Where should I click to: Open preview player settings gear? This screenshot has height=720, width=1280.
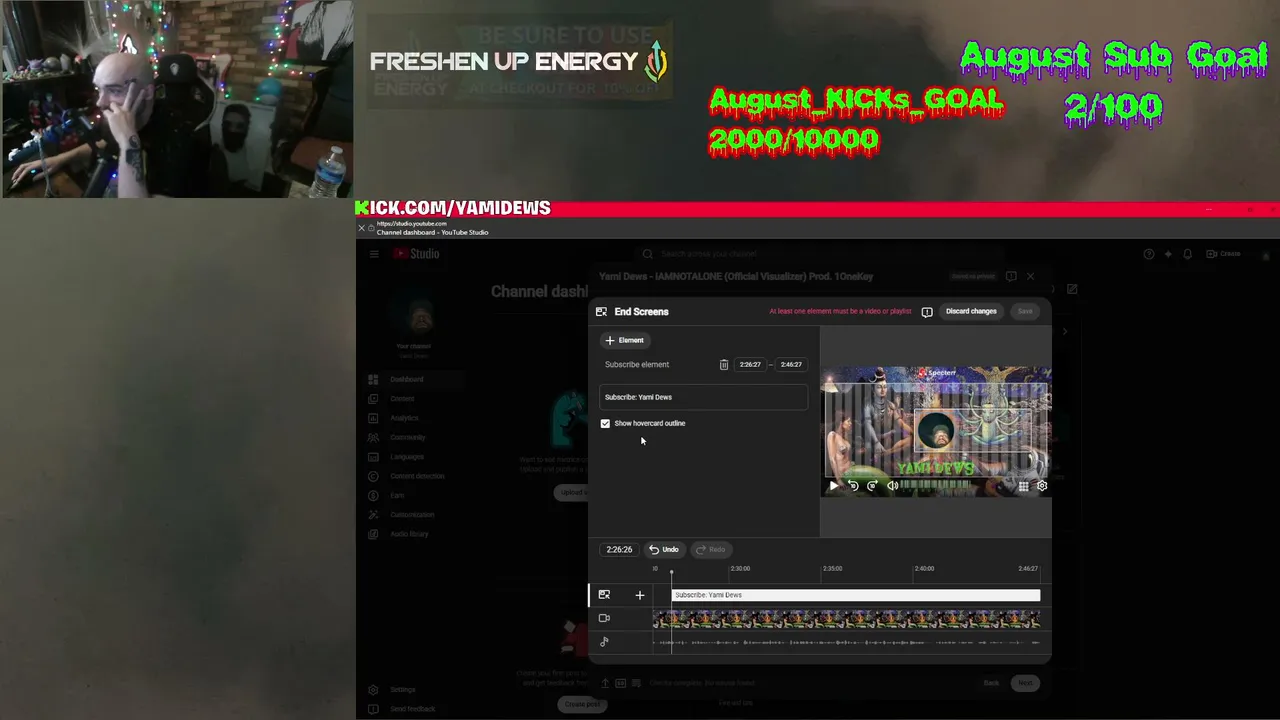tap(1042, 486)
